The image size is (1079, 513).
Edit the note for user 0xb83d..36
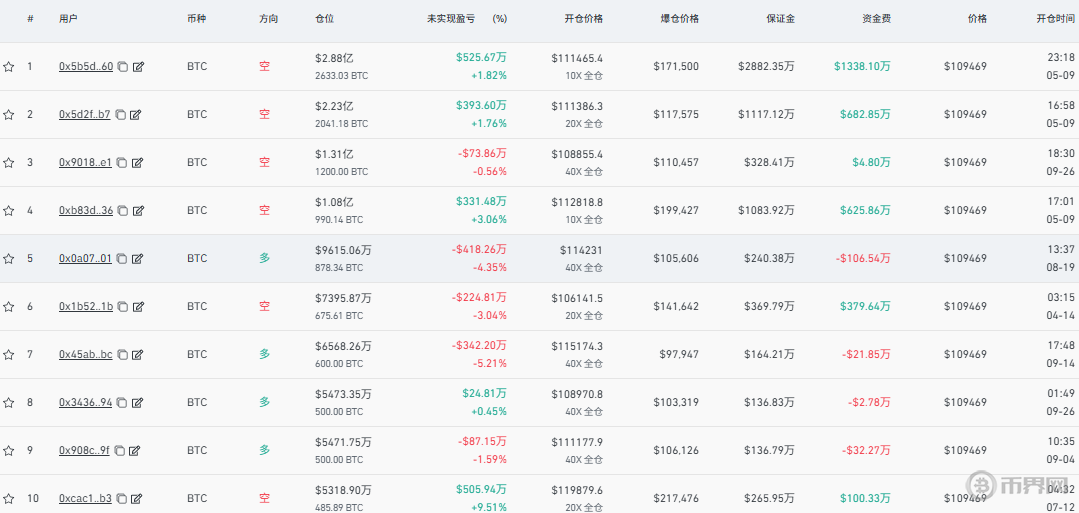138,211
